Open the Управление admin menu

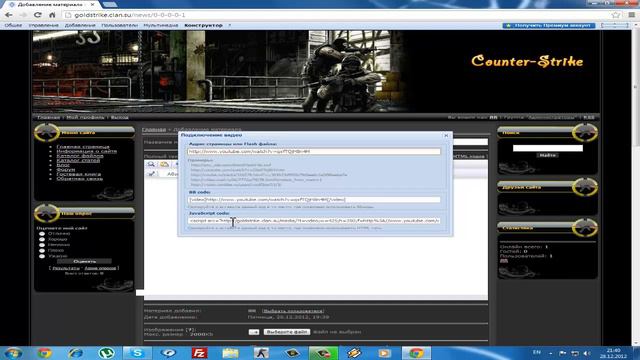(x=44, y=25)
